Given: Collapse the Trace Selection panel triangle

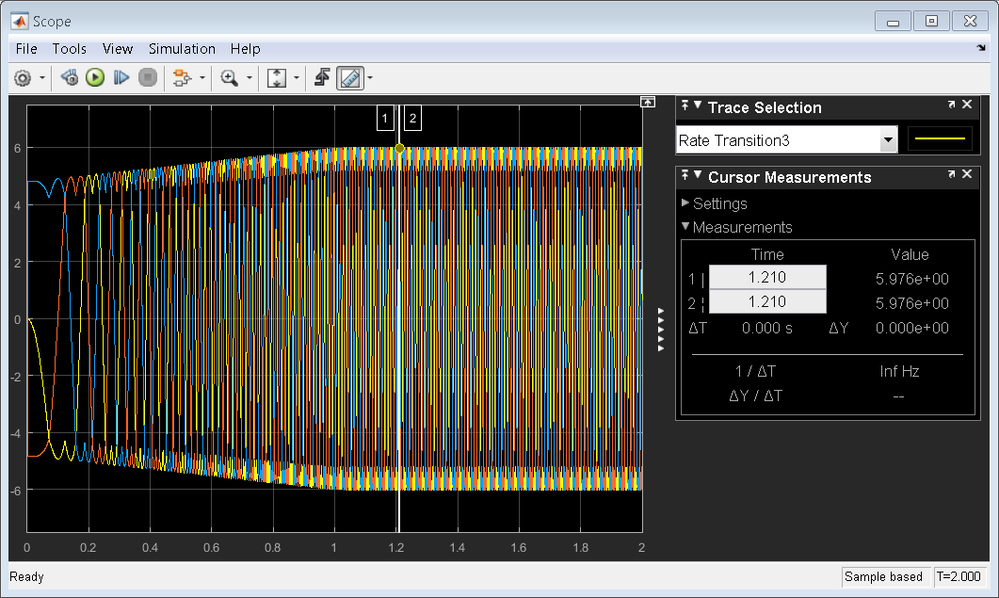Looking at the screenshot, I should pyautogui.click(x=698, y=105).
